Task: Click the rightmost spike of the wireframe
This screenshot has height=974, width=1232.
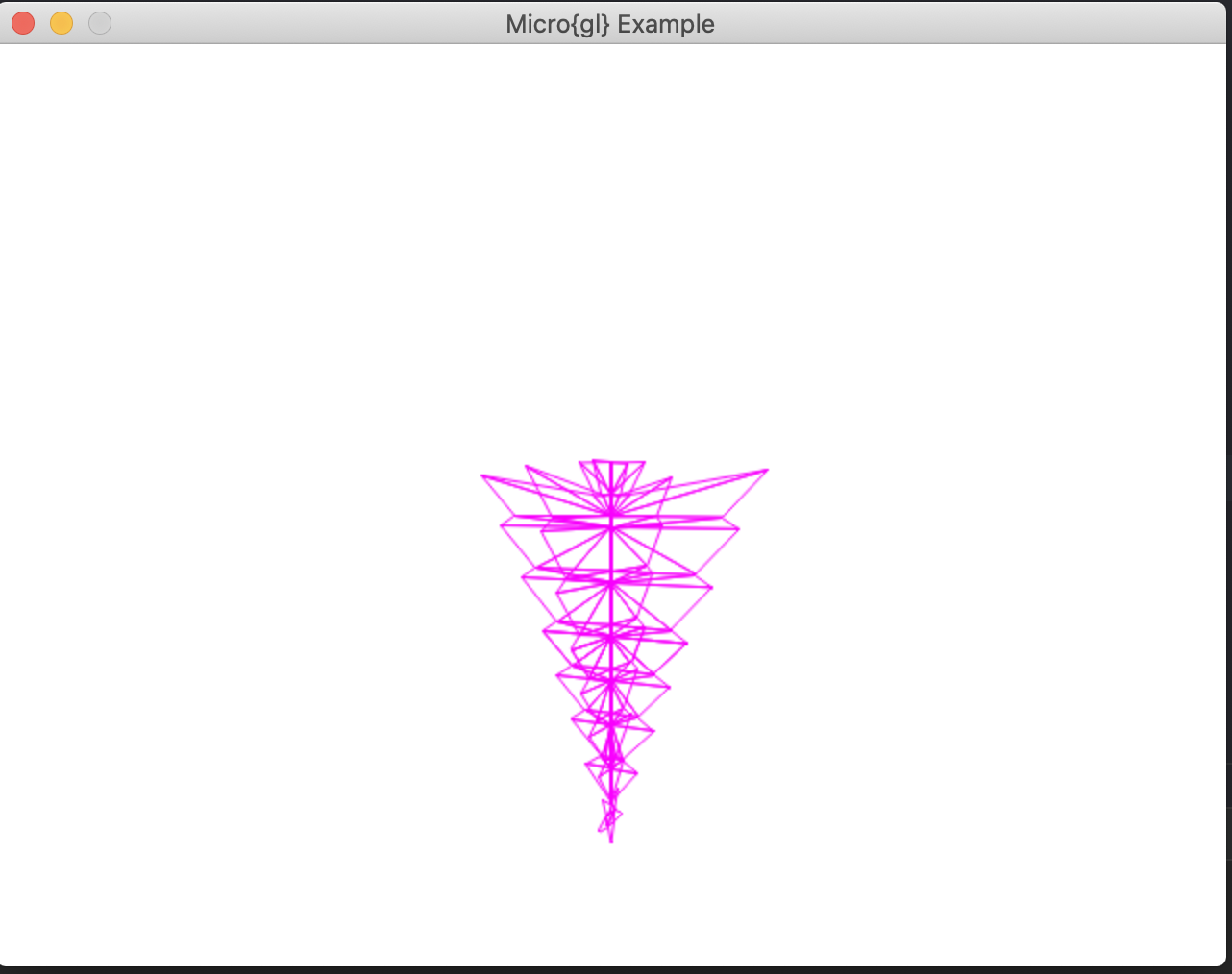Action: pyautogui.click(x=766, y=471)
